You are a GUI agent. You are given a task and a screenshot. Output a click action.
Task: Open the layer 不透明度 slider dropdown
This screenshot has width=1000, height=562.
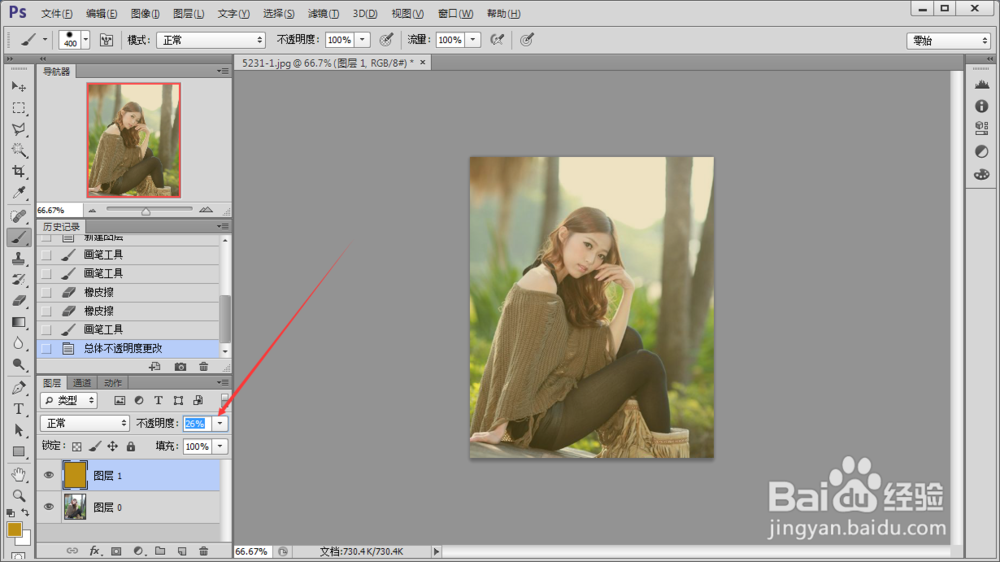coord(220,423)
